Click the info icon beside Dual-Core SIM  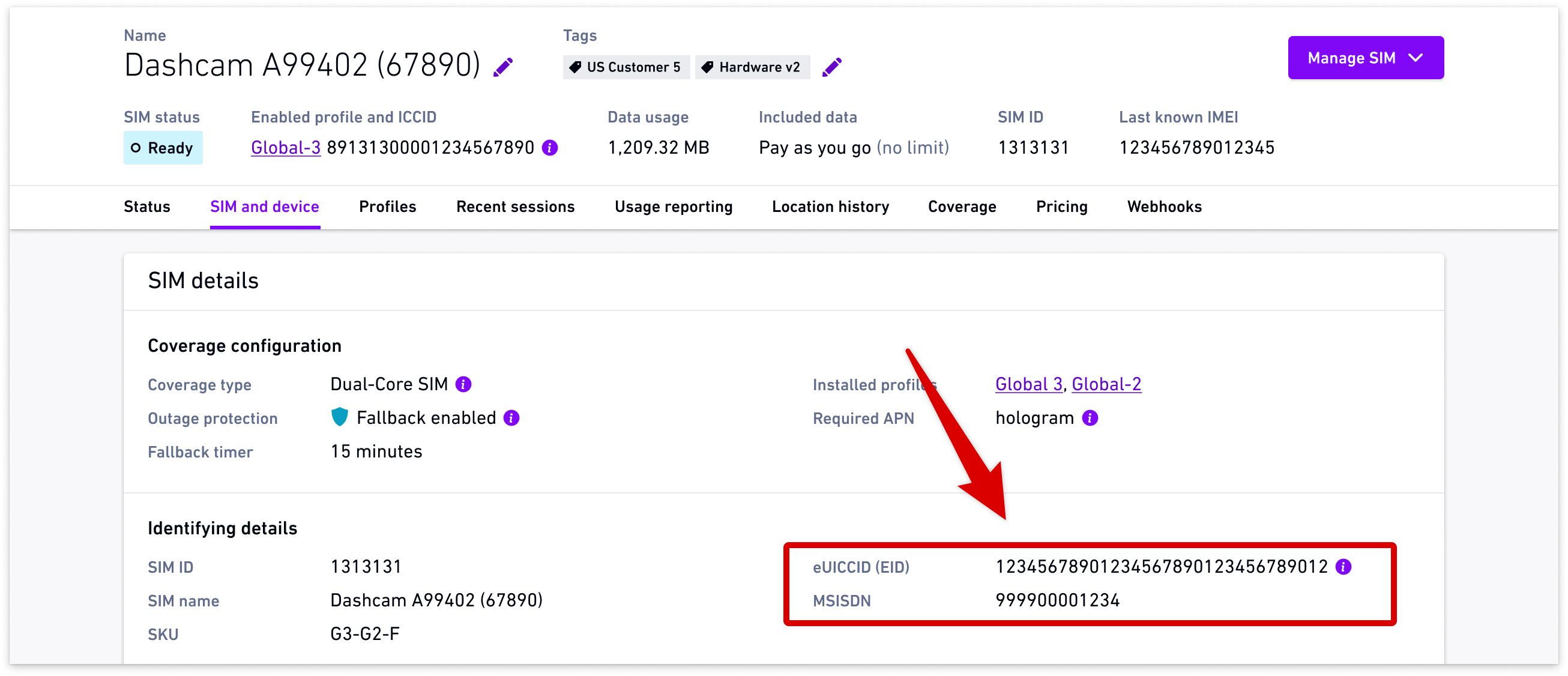(463, 384)
